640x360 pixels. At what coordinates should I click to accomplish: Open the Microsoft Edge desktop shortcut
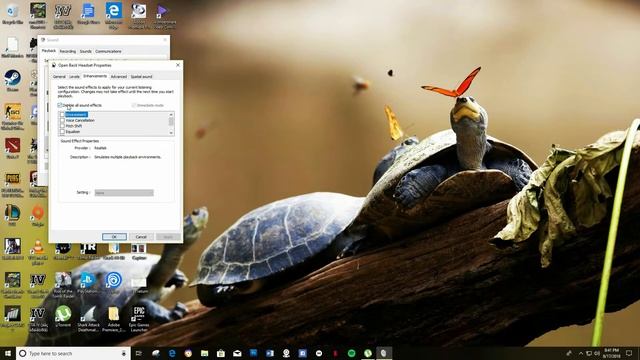[113, 15]
